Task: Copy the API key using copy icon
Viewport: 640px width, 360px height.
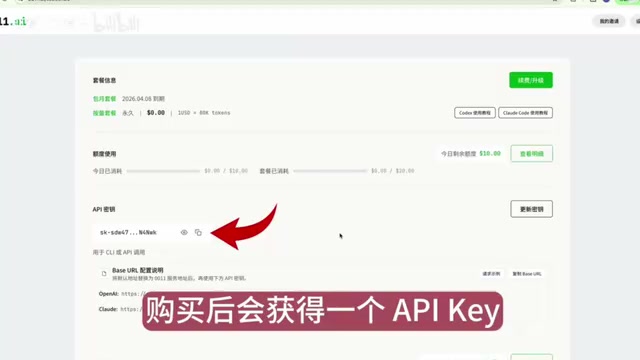Action: tap(198, 233)
